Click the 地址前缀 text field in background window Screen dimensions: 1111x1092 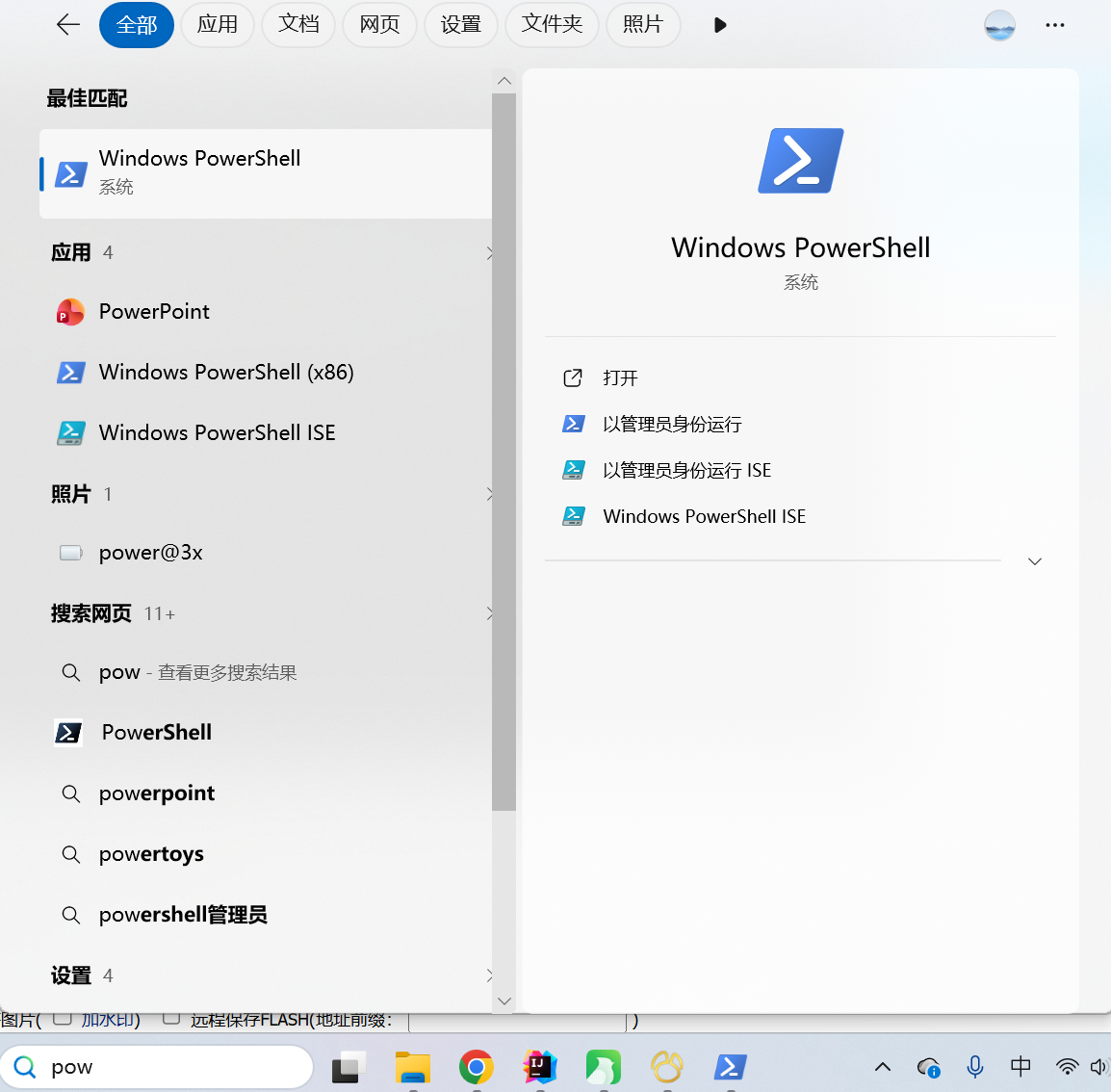(x=518, y=1021)
